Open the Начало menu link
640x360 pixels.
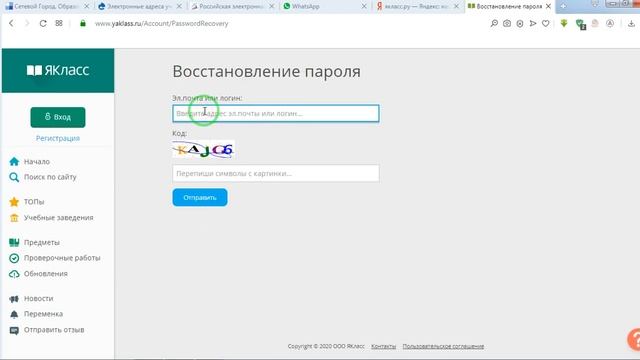pyautogui.click(x=37, y=162)
